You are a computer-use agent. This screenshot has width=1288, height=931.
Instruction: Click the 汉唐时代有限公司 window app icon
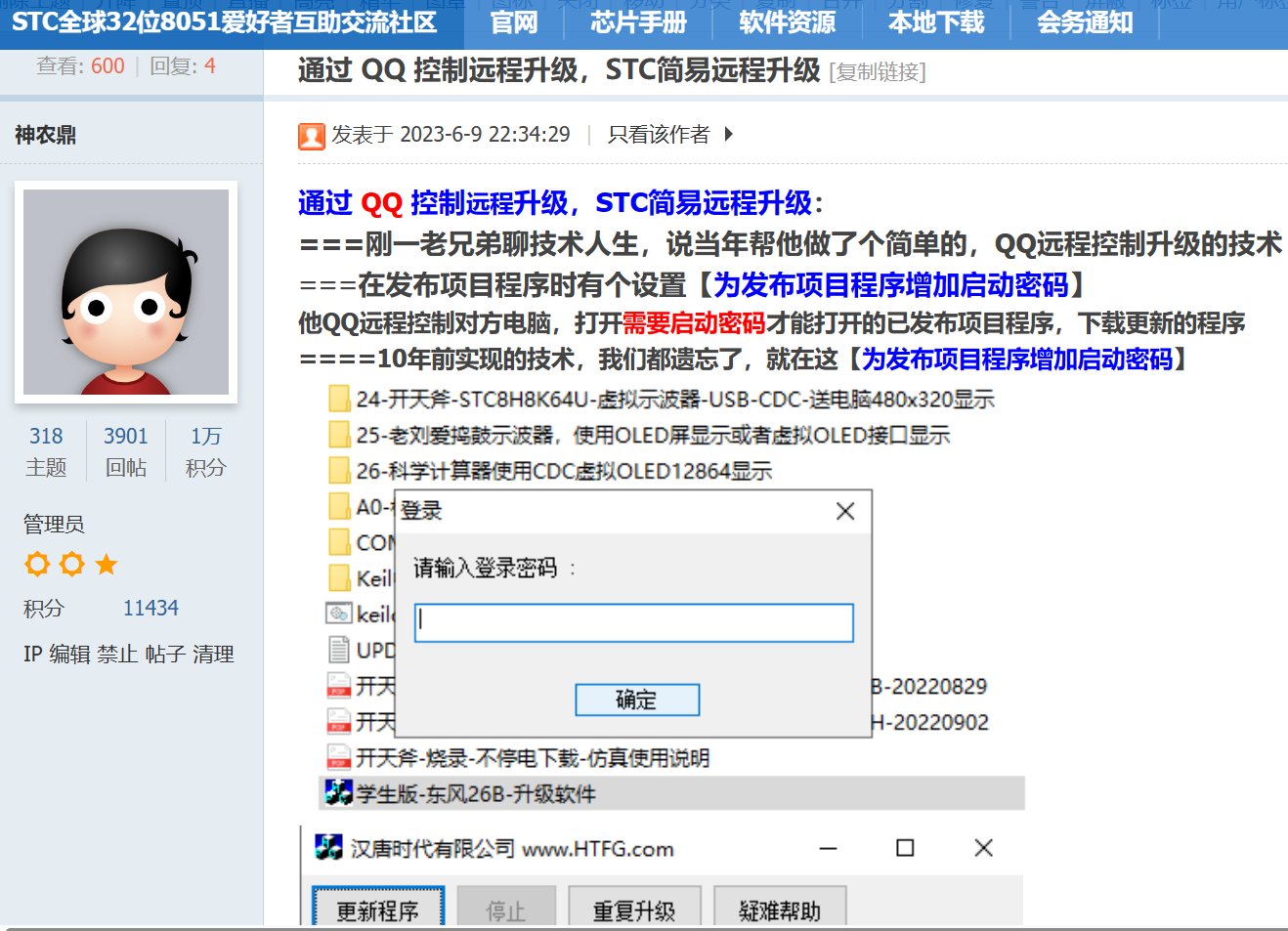(328, 847)
